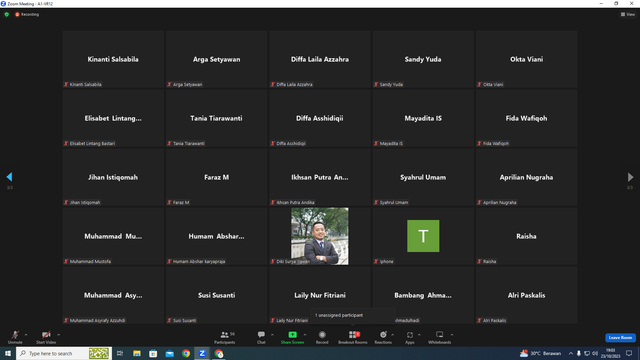Open the Participants panel
The image size is (640, 360).
tap(224, 337)
